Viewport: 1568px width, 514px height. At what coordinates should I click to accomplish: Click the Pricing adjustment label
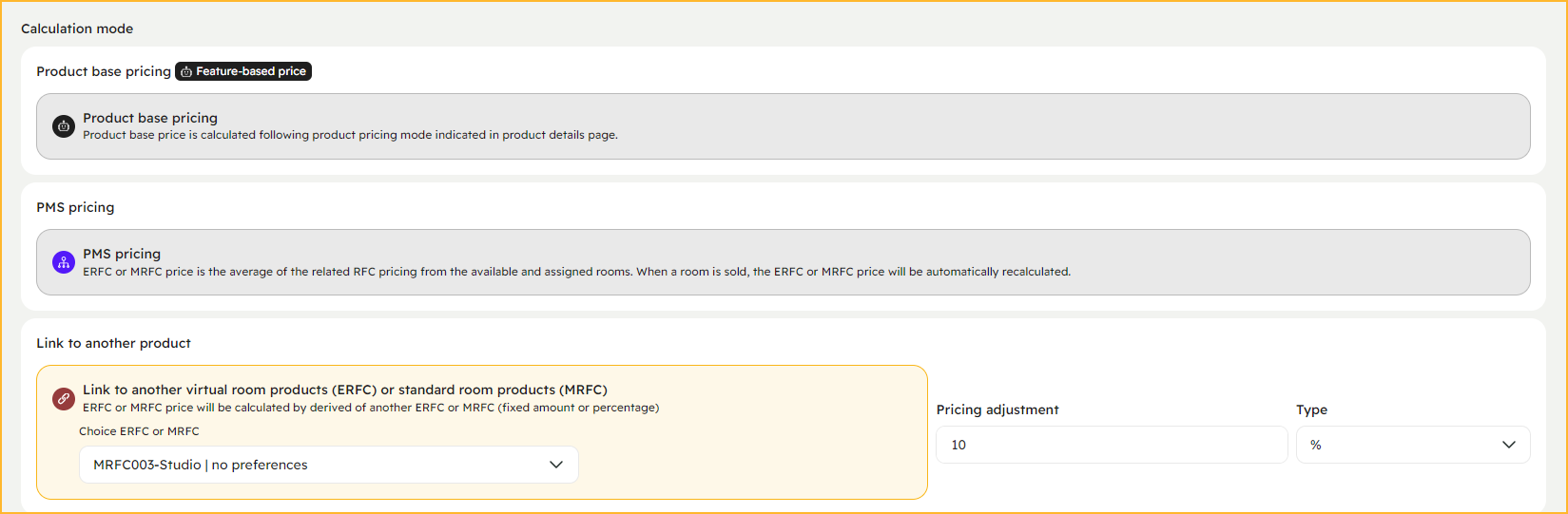[x=997, y=409]
